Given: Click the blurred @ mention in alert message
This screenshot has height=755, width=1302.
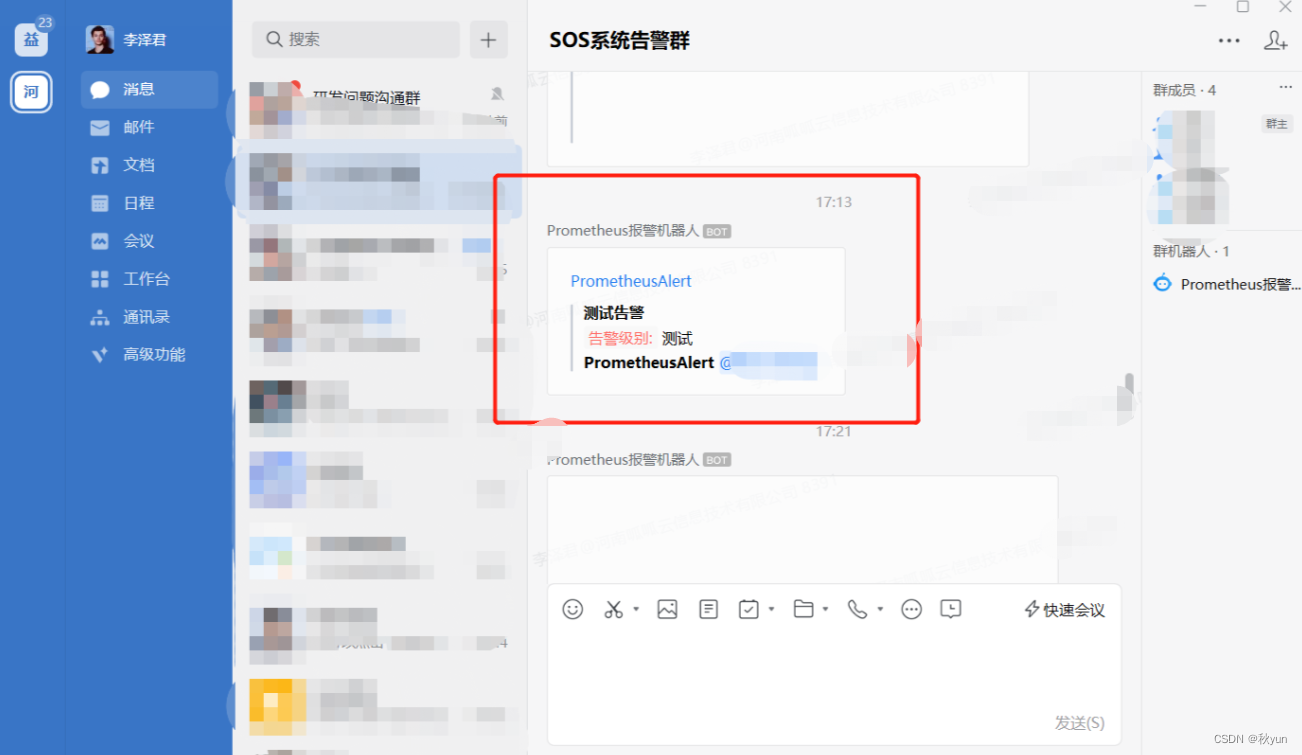Looking at the screenshot, I should tap(769, 363).
